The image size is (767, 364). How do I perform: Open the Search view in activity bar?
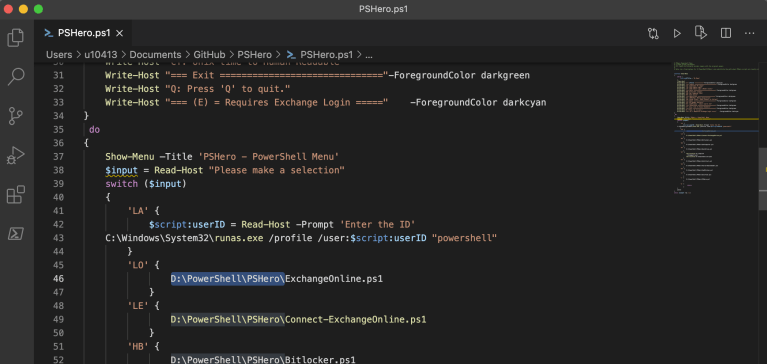coord(16,77)
